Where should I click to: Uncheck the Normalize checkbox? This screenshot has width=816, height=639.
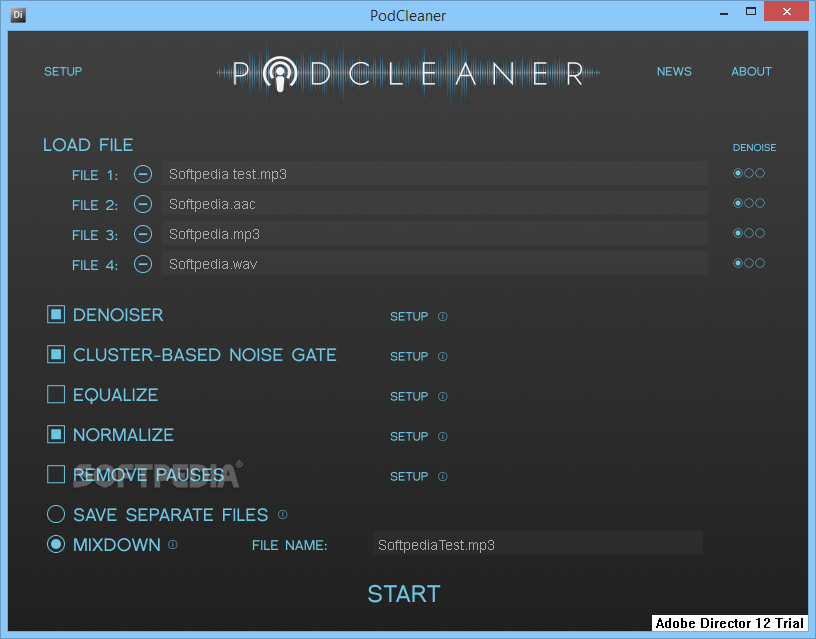click(x=56, y=434)
